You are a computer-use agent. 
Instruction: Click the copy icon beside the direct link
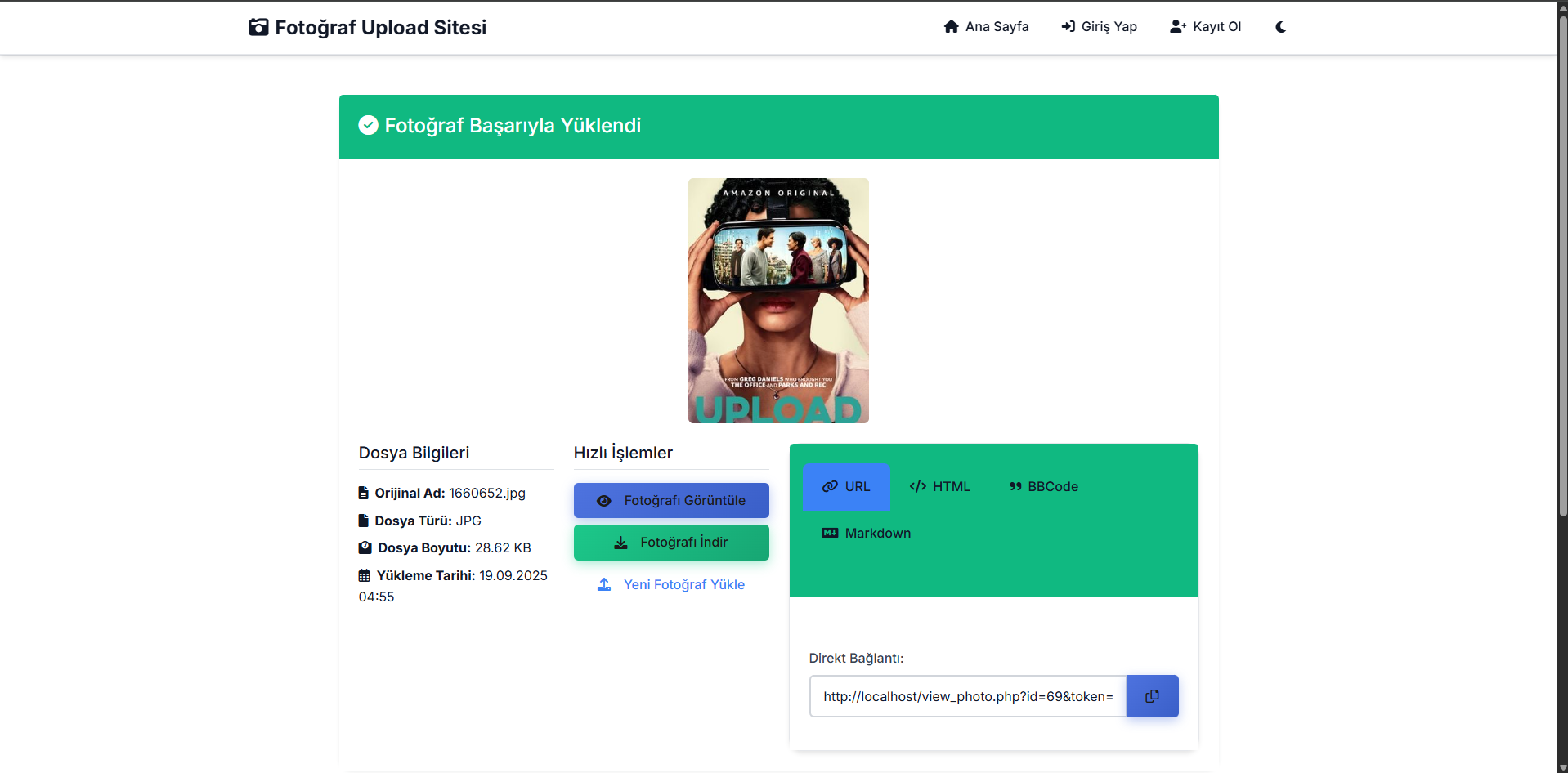[x=1152, y=696]
